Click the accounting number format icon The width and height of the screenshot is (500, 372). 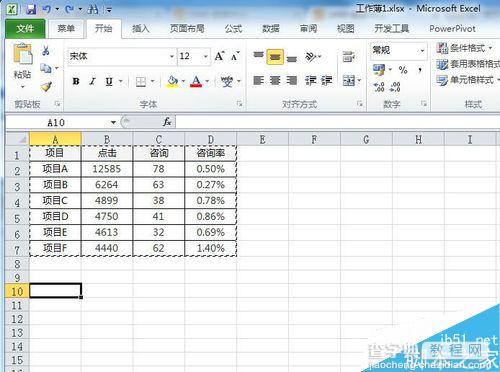379,70
